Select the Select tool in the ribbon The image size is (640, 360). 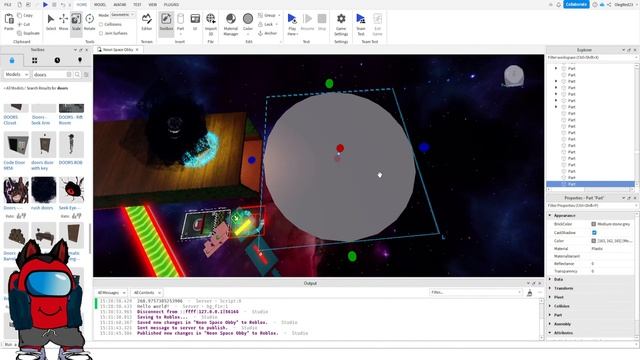tap(51, 22)
